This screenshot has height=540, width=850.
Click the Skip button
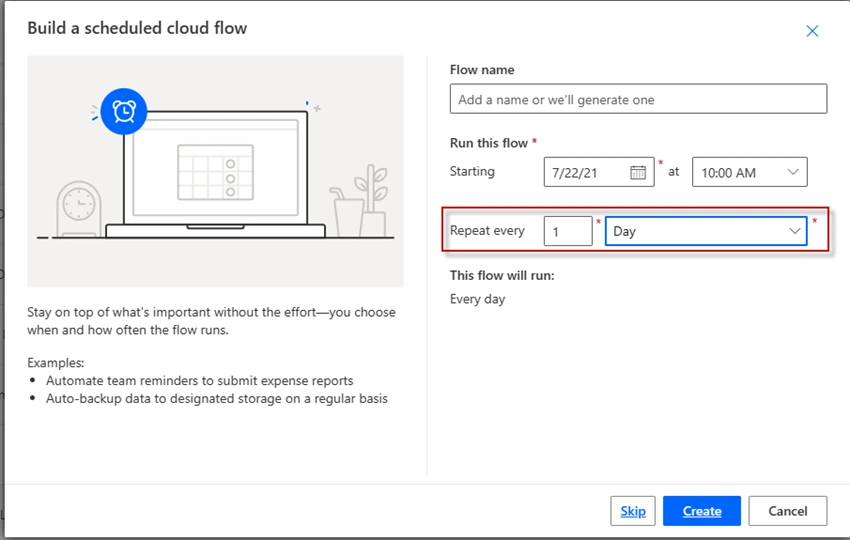633,511
